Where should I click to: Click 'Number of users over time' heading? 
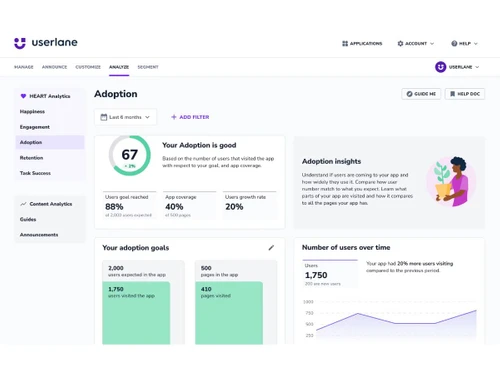(346, 247)
